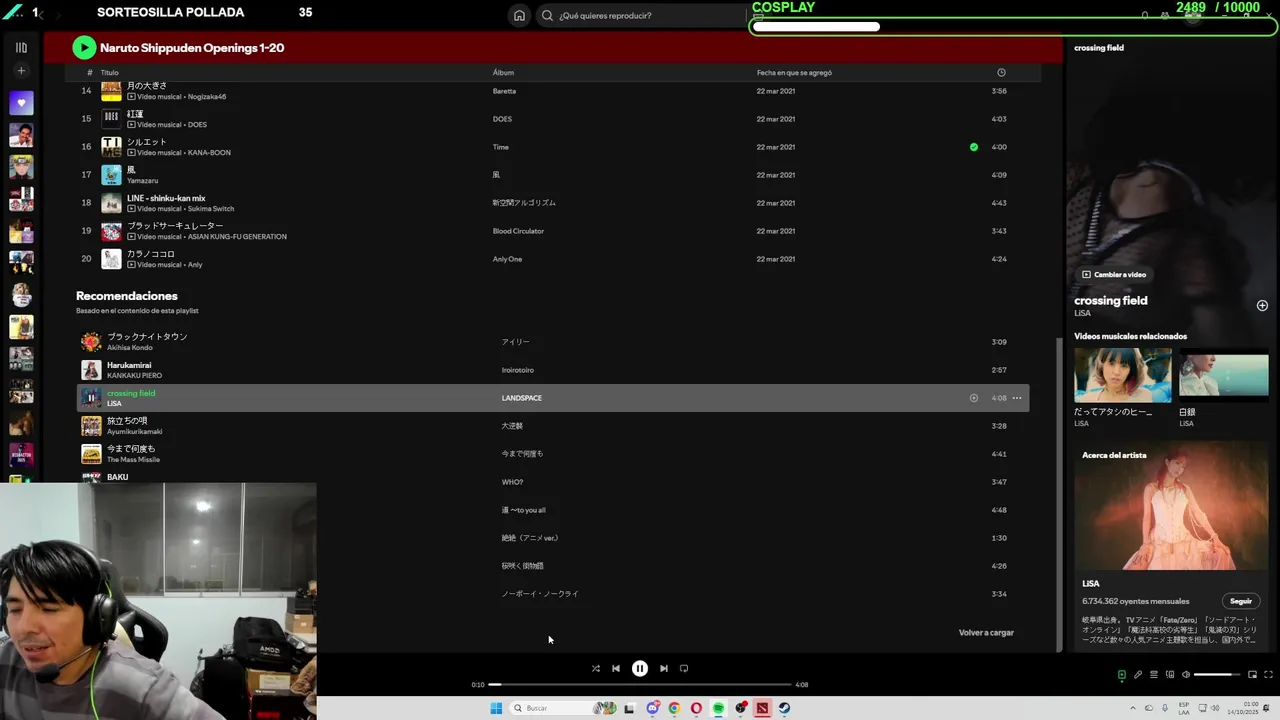Open lyrics microphone icon

point(1137,675)
